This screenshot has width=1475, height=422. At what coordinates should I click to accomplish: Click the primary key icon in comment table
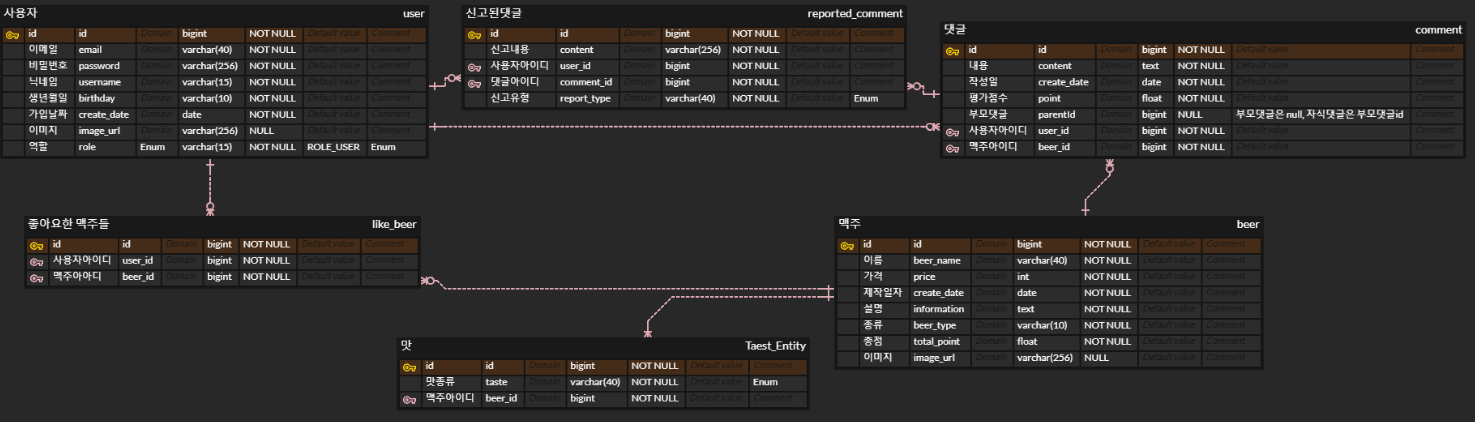click(953, 50)
